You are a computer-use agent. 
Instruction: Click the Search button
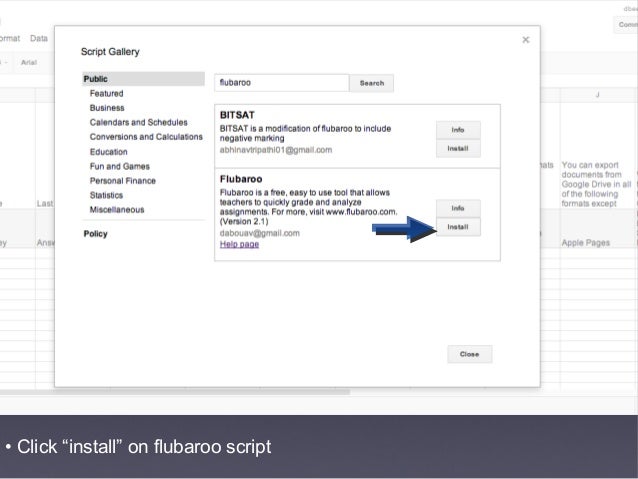371,83
